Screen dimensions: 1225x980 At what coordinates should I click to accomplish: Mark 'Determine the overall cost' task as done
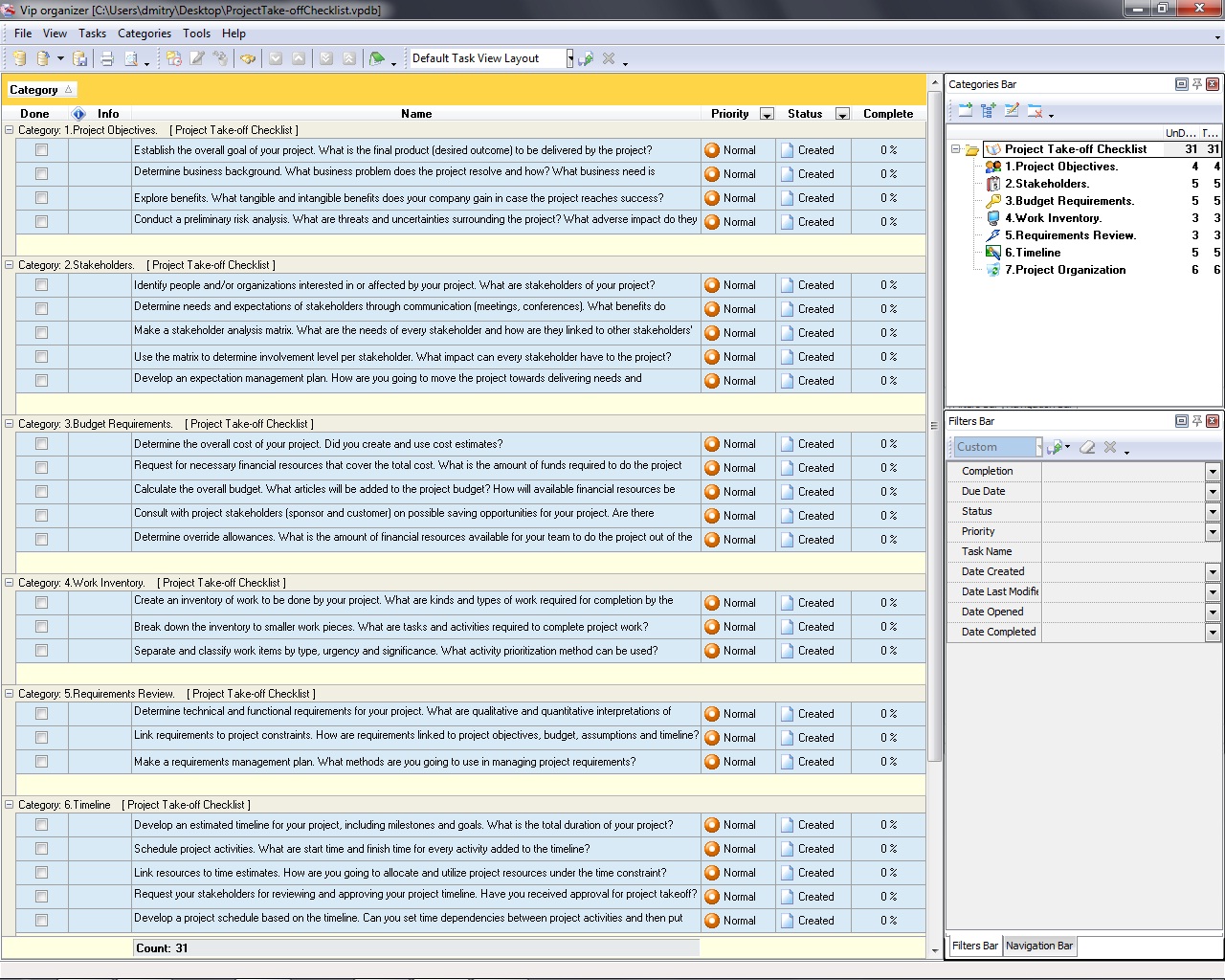click(41, 444)
